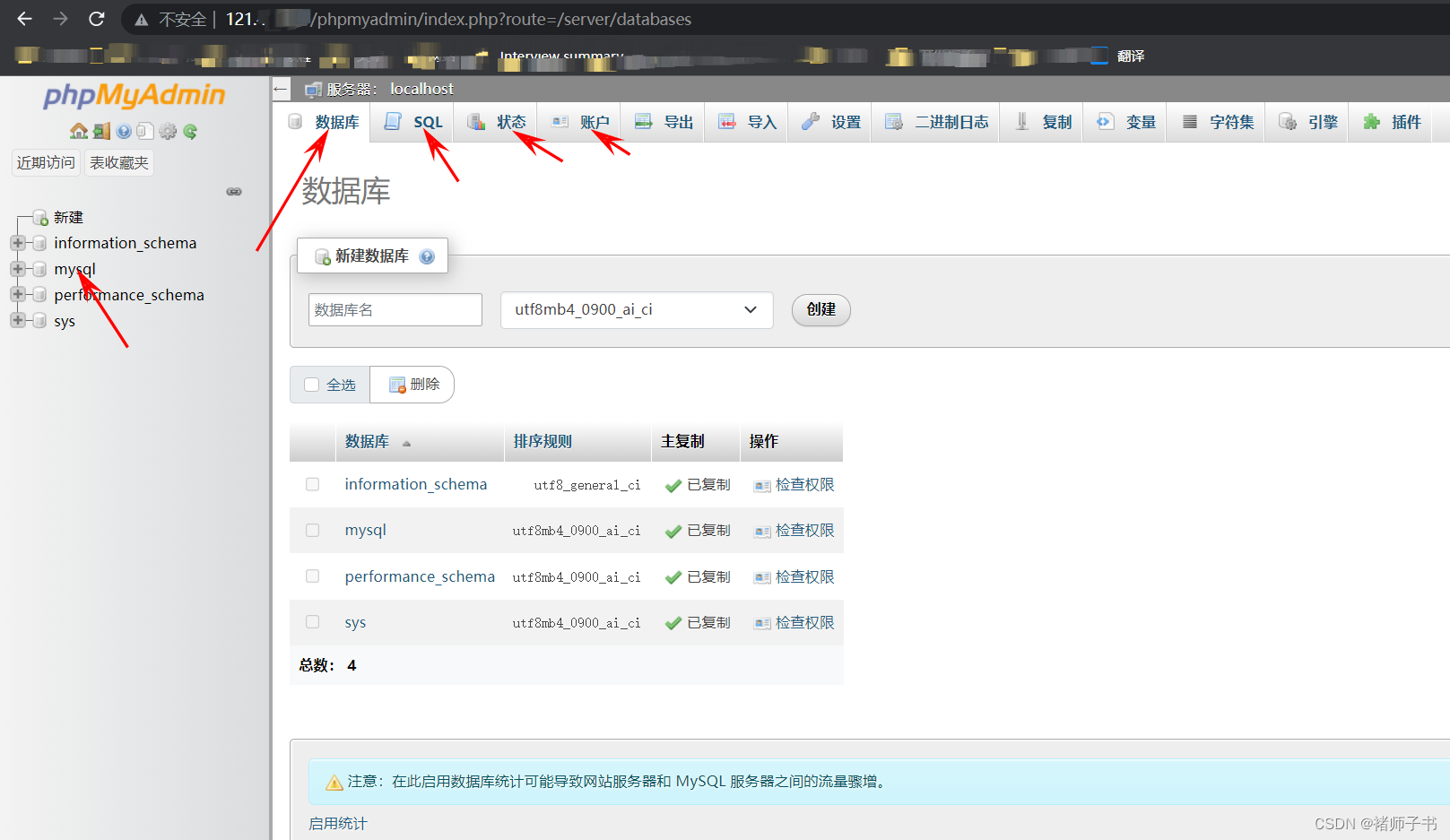Click 检查权限 link in the sys row
1450x840 pixels.
pos(805,622)
